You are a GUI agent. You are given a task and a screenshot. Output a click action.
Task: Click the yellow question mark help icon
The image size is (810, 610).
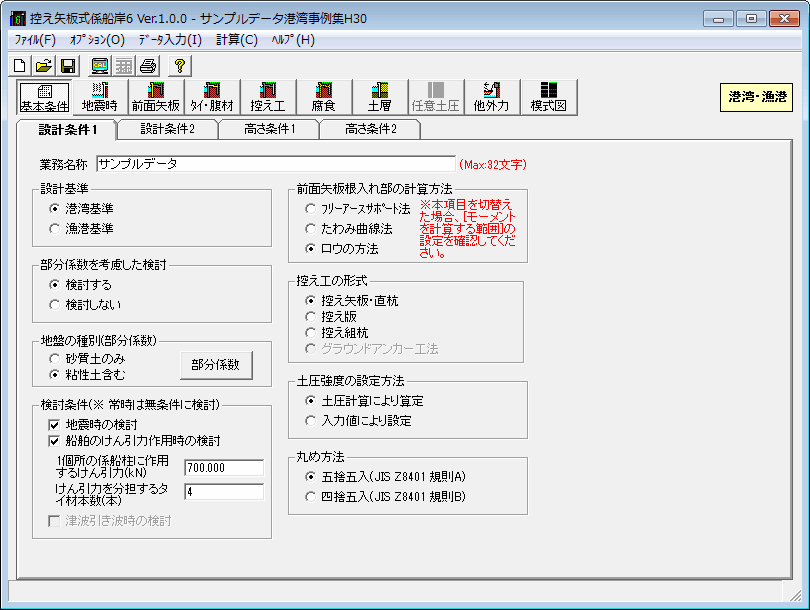coord(180,66)
